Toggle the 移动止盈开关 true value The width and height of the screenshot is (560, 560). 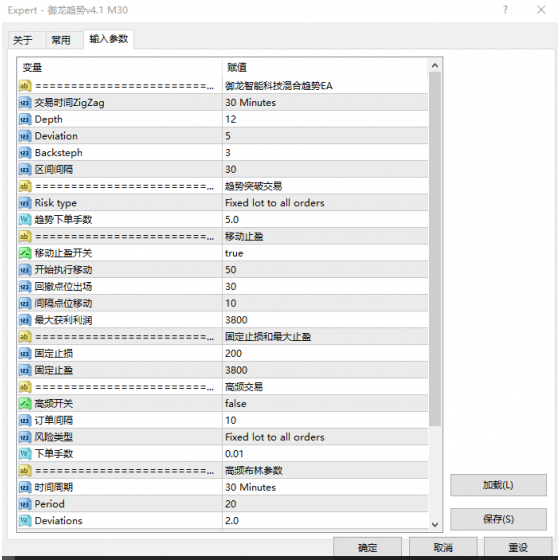click(x=325, y=253)
